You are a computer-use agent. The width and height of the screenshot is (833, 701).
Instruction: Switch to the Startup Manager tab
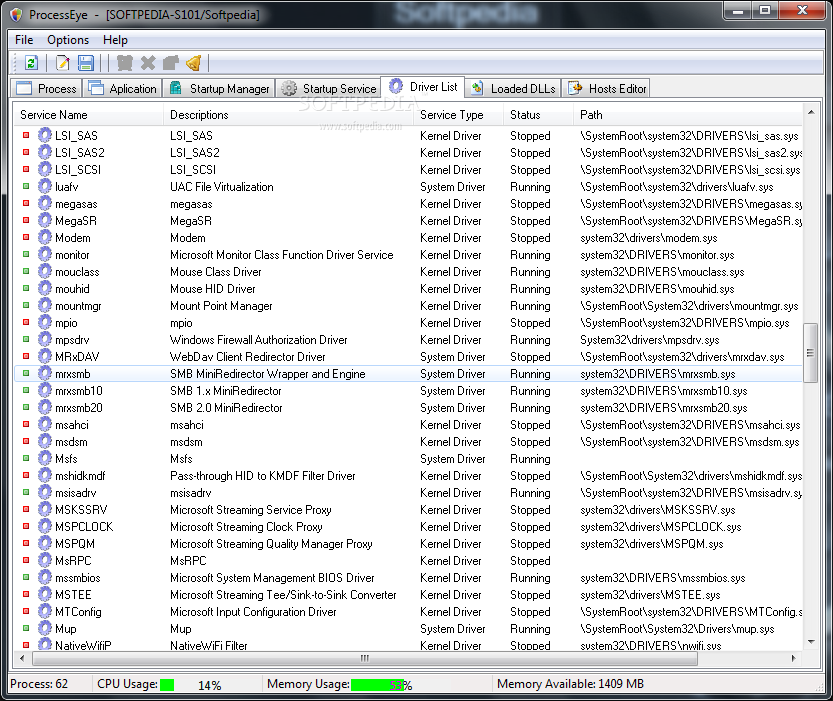[x=219, y=88]
